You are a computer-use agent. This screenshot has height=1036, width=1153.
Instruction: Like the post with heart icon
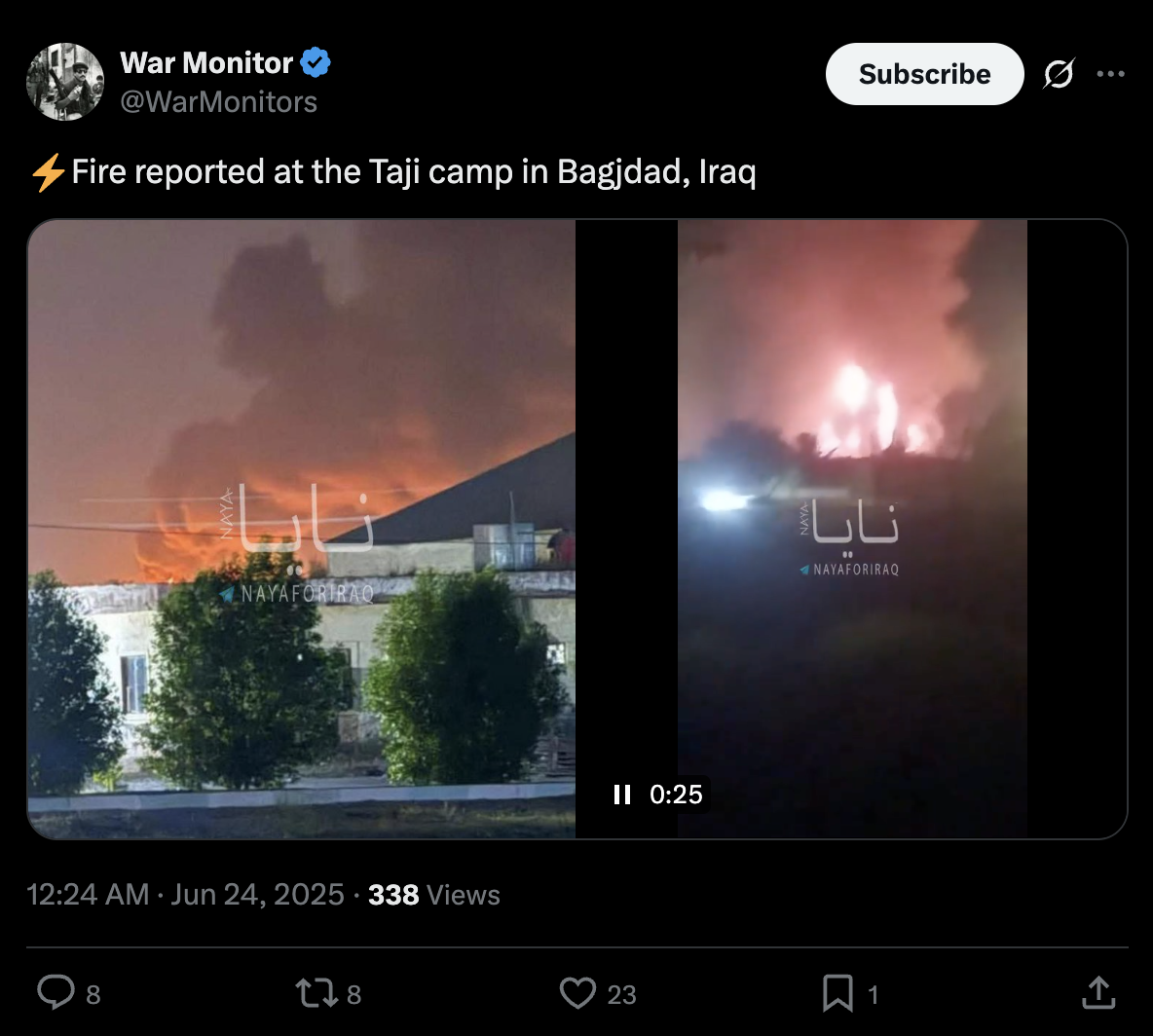click(577, 992)
